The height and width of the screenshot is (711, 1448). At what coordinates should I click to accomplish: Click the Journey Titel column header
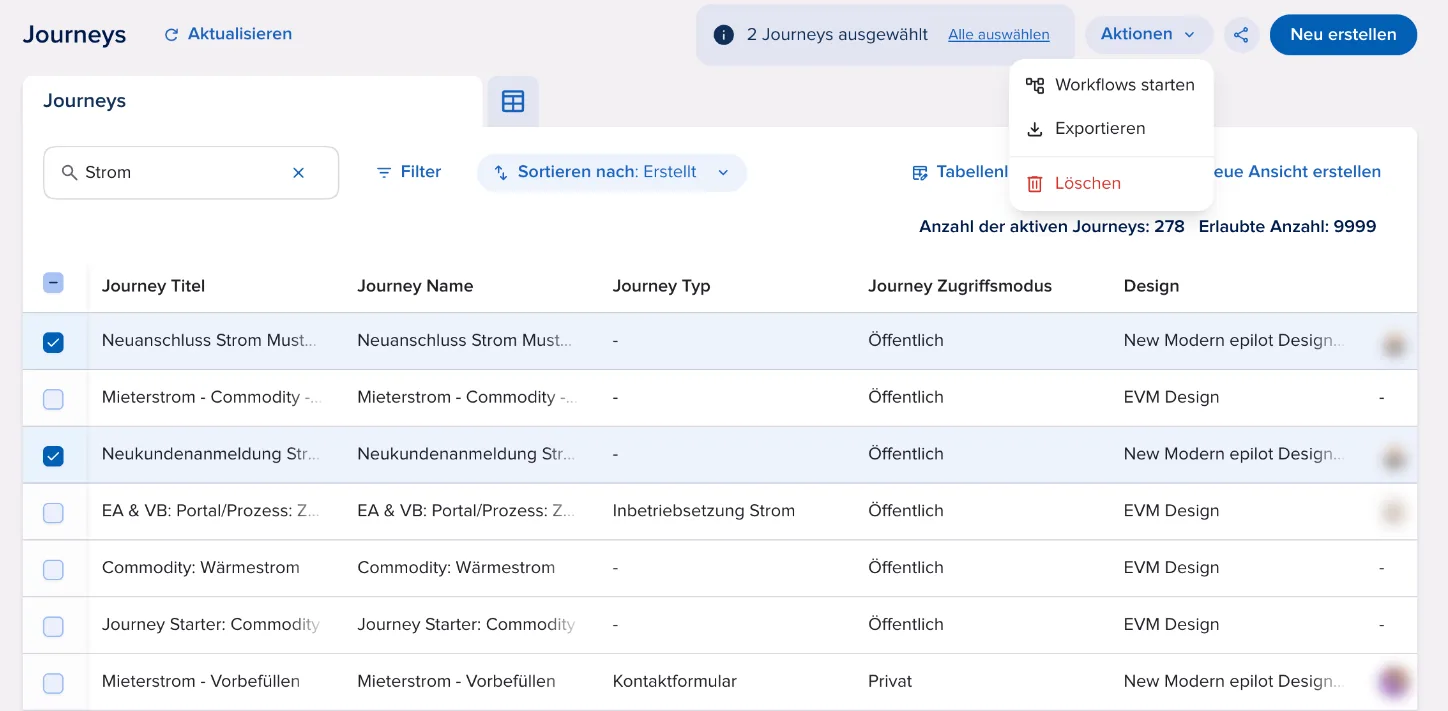tap(153, 286)
